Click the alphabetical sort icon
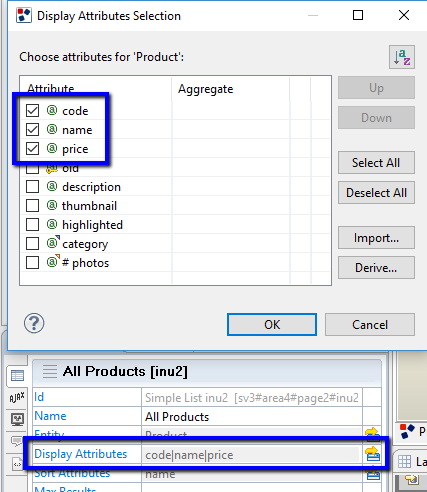 (402, 57)
